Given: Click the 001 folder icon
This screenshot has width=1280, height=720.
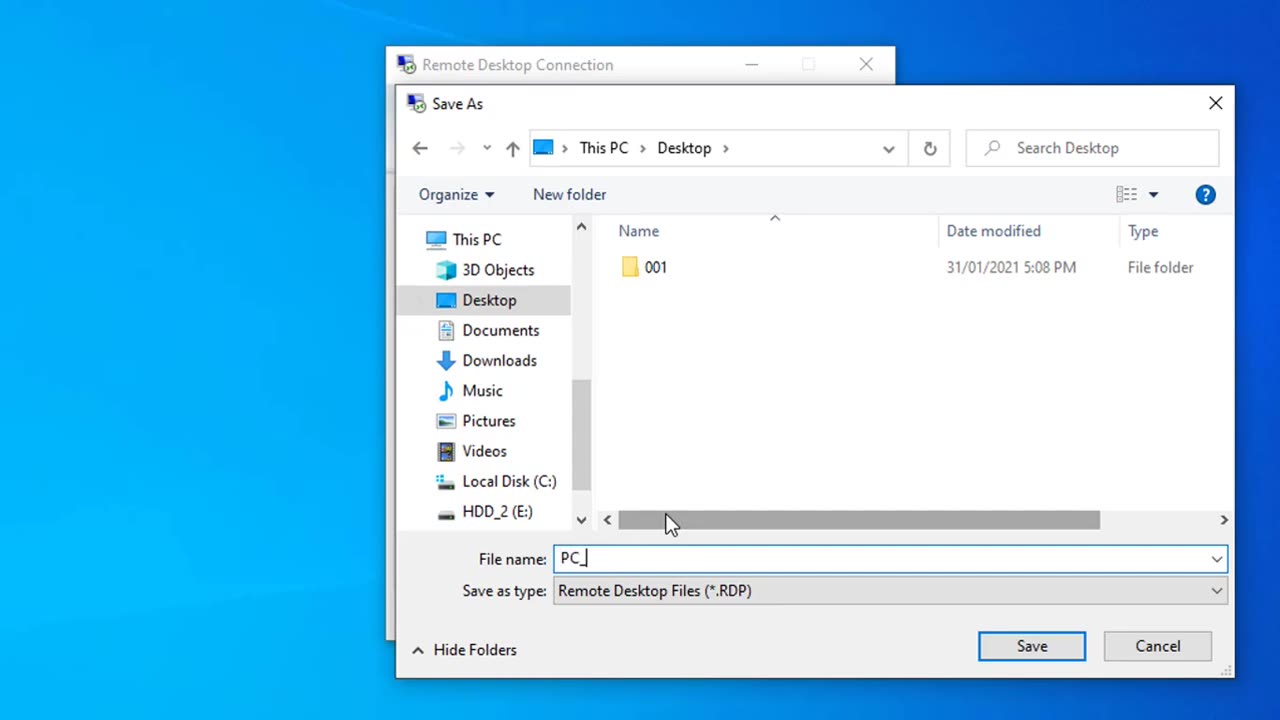Looking at the screenshot, I should coord(629,267).
